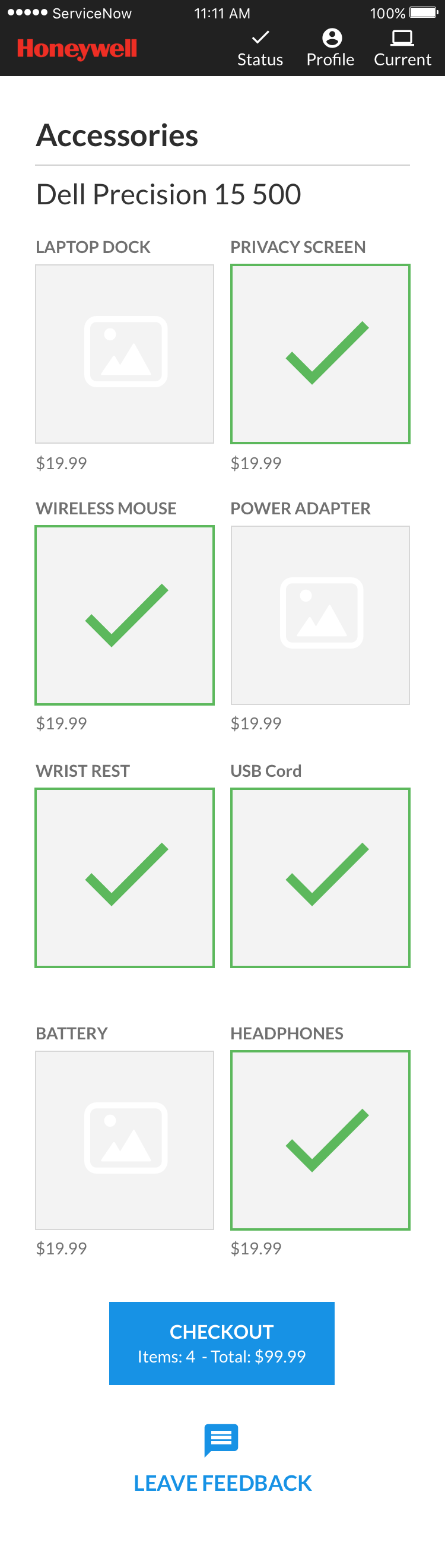Screen dimensions: 445x1568
Task: Tap the Current laptop icon
Action: pos(402,38)
